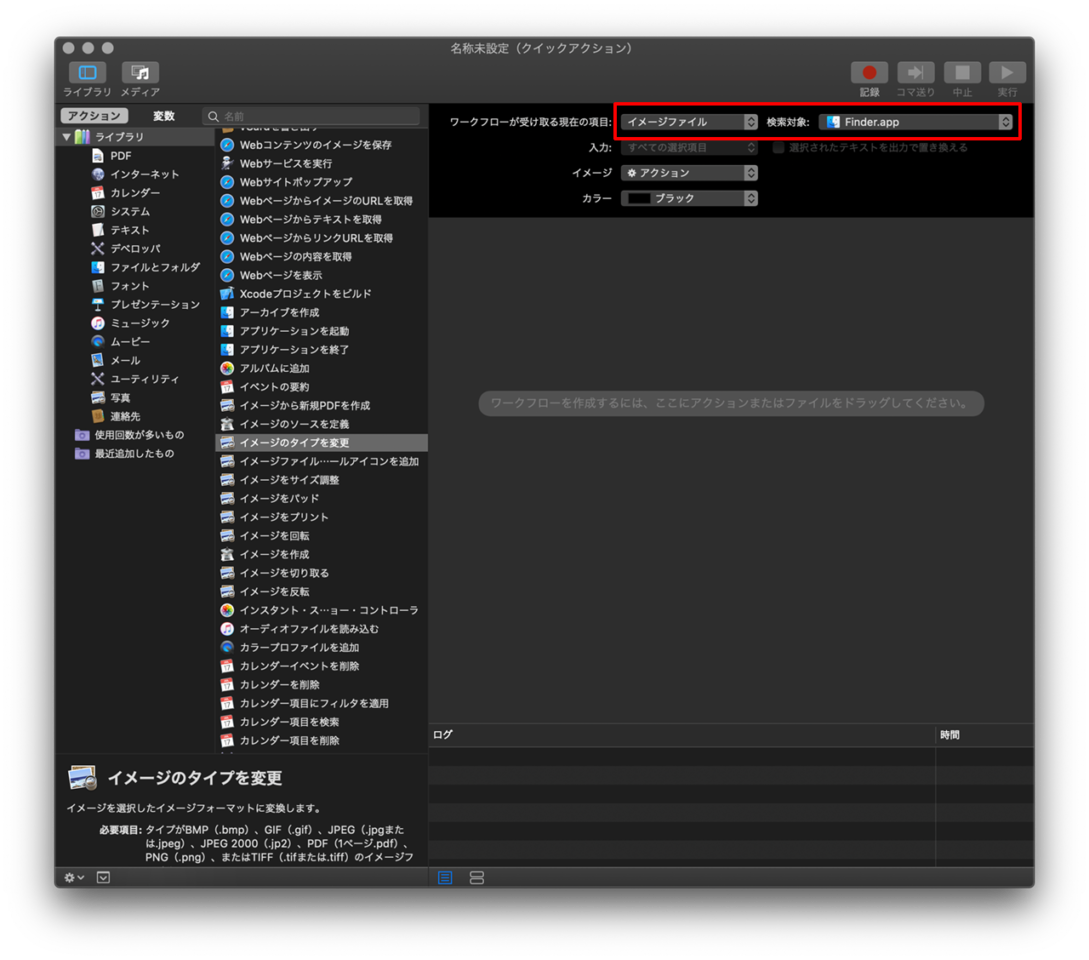Show the log view icon at bottom
1089x960 pixels.
tap(445, 878)
